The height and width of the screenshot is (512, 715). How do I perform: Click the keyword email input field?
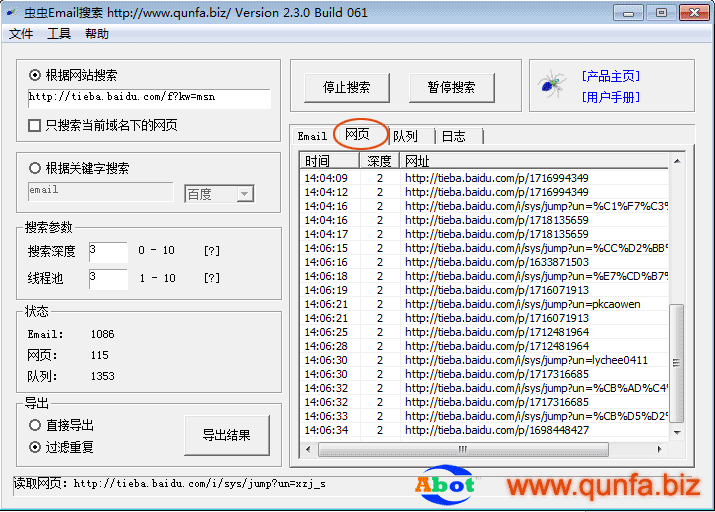click(x=100, y=191)
